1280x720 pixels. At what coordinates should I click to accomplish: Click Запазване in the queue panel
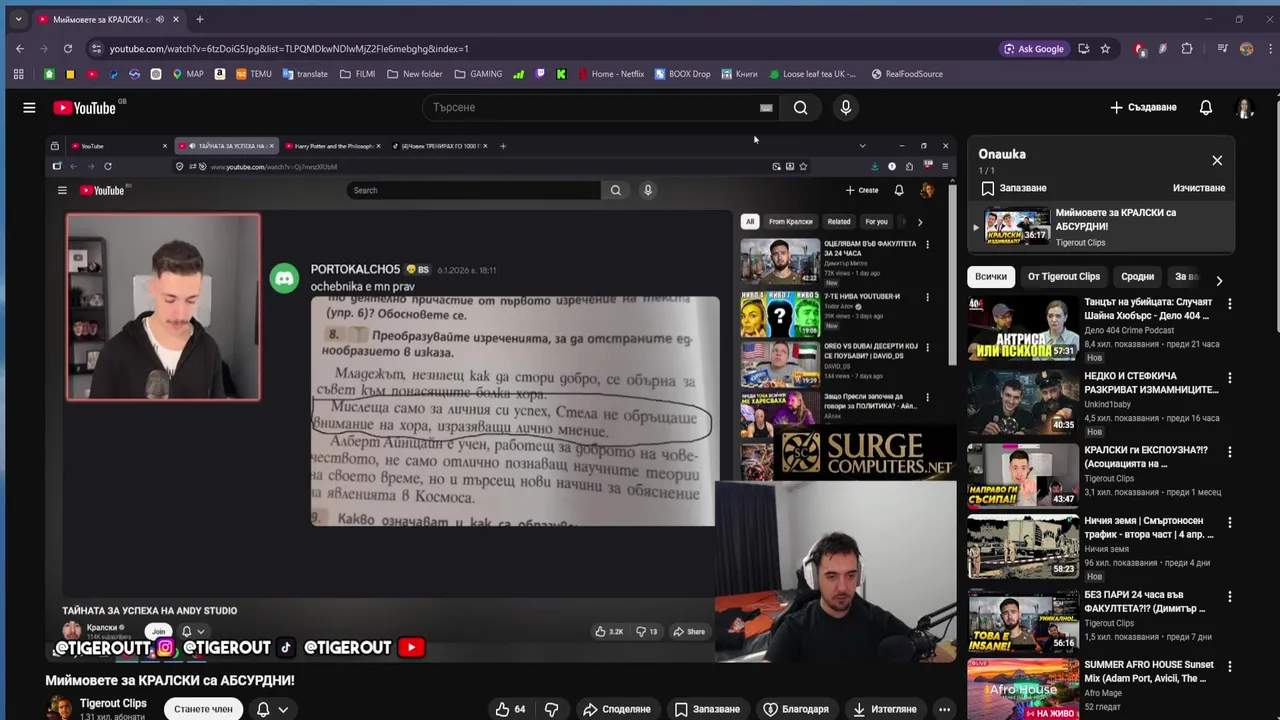pos(1014,188)
